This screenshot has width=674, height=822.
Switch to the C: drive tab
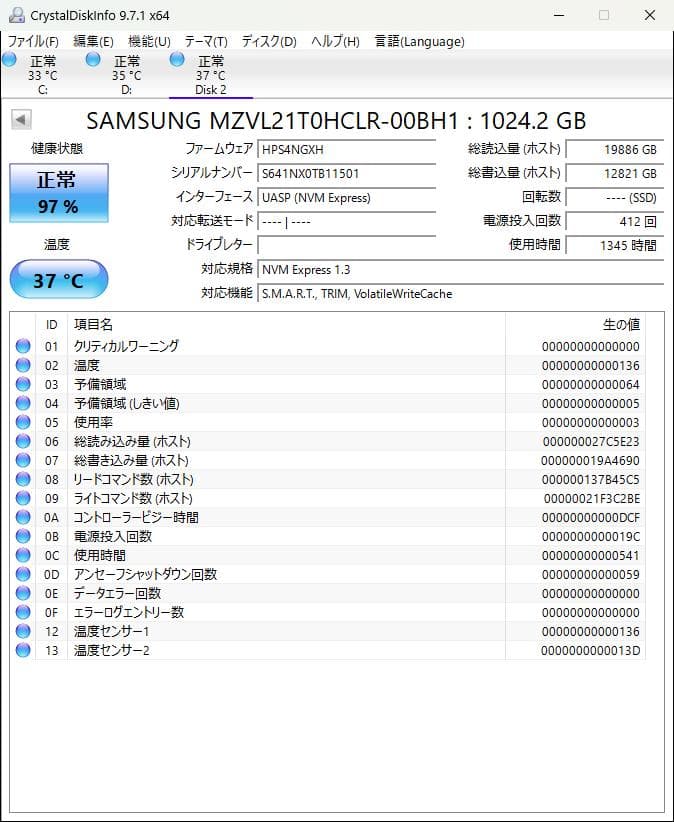(42, 75)
